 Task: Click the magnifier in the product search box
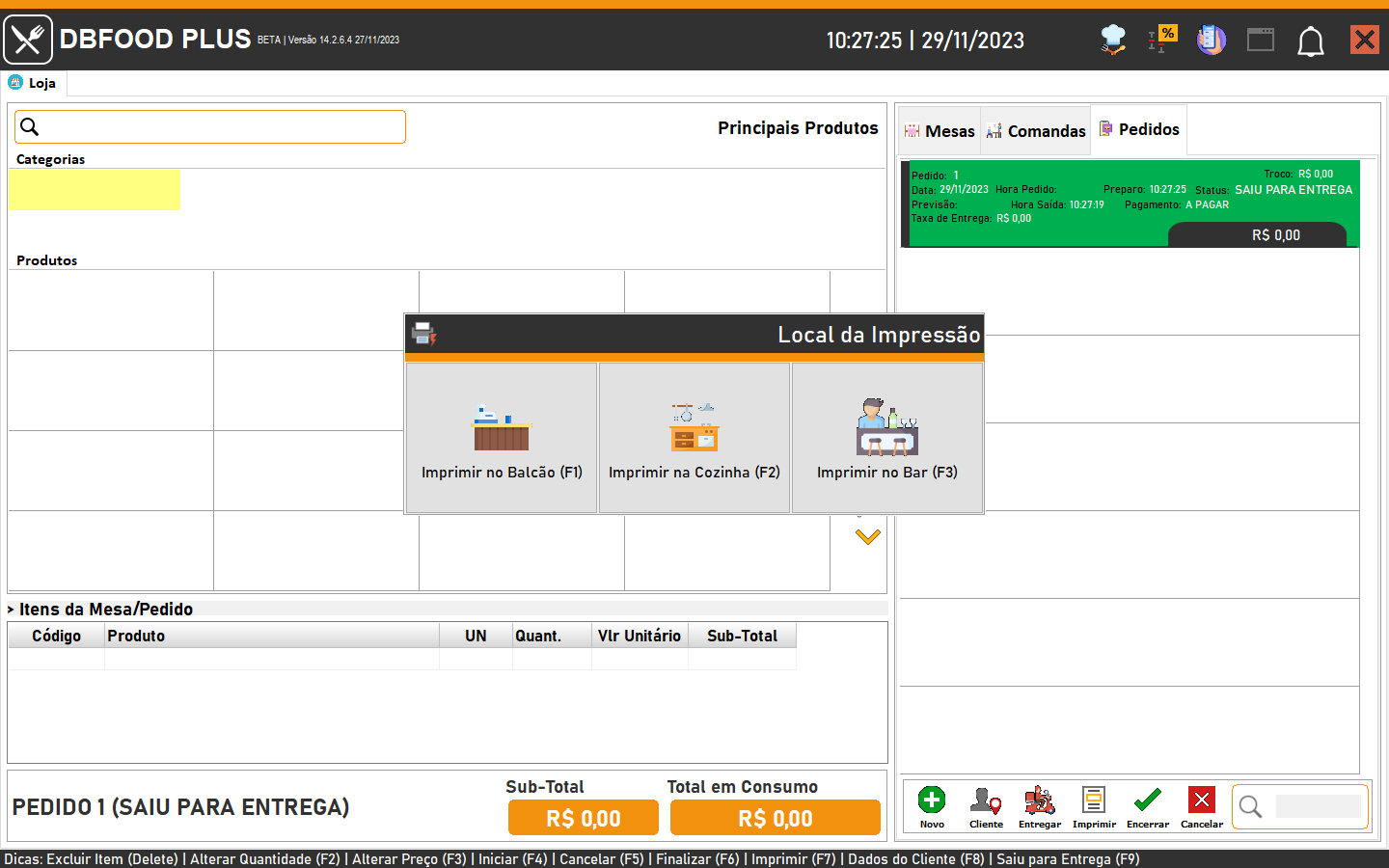[x=30, y=126]
